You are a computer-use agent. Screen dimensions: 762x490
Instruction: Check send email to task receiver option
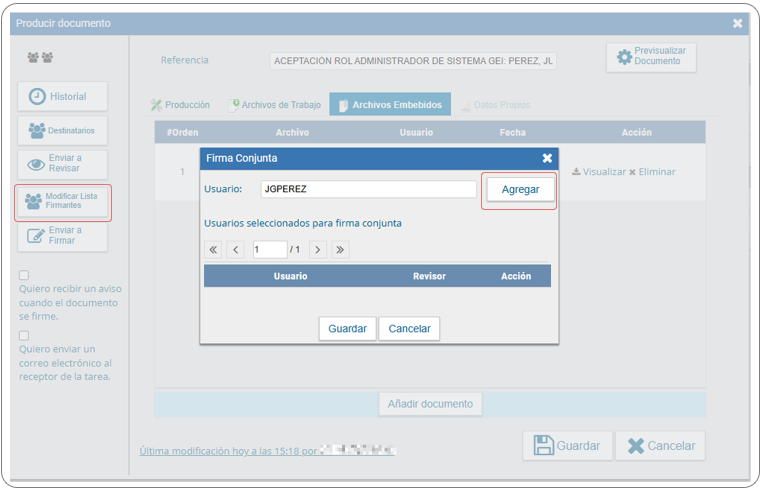pyautogui.click(x=24, y=335)
